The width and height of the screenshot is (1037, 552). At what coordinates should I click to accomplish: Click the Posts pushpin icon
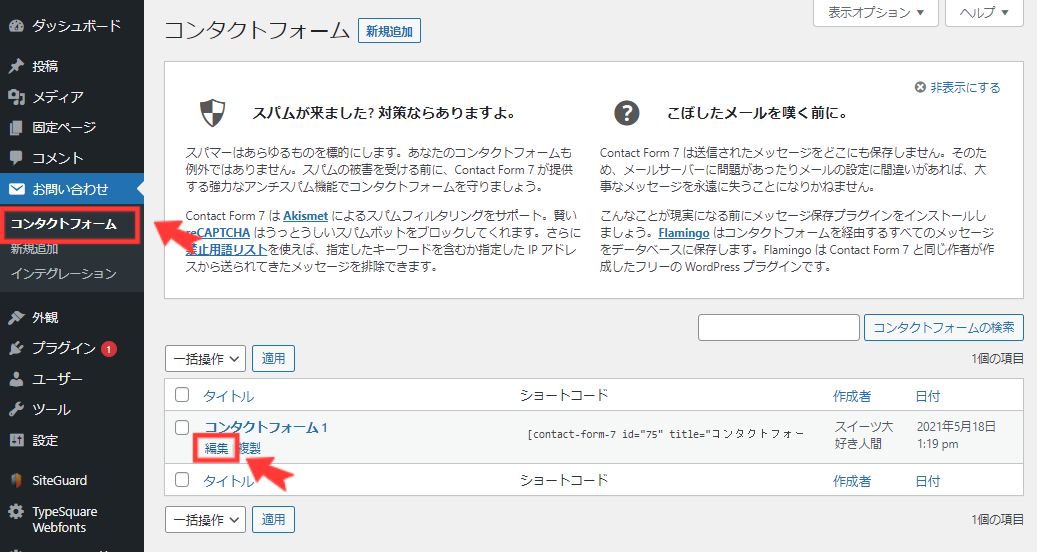[16, 66]
